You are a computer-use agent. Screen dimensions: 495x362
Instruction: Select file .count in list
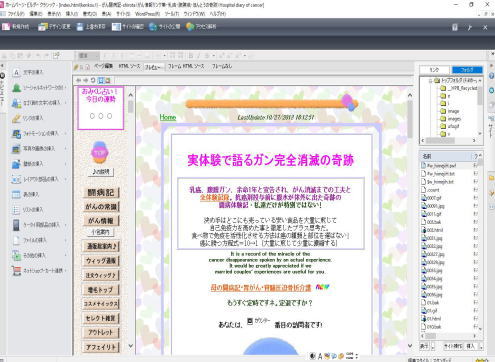coord(430,190)
